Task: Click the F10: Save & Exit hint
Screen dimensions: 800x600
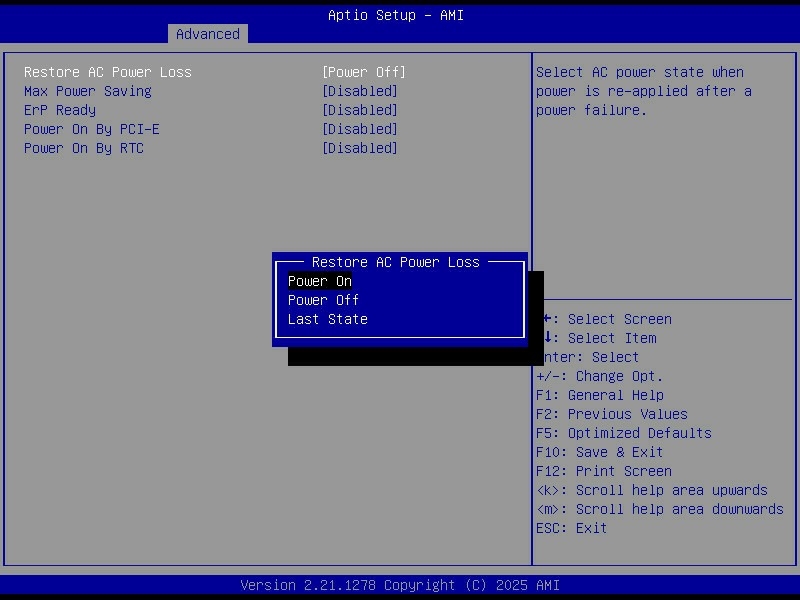Action: pyautogui.click(x=600, y=452)
